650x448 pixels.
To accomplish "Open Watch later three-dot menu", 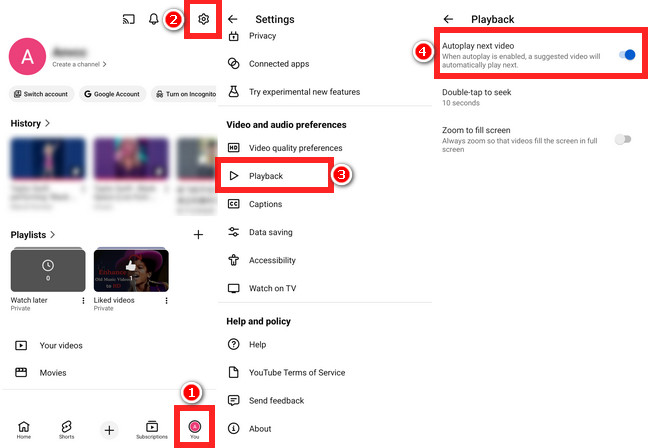I will (x=83, y=300).
